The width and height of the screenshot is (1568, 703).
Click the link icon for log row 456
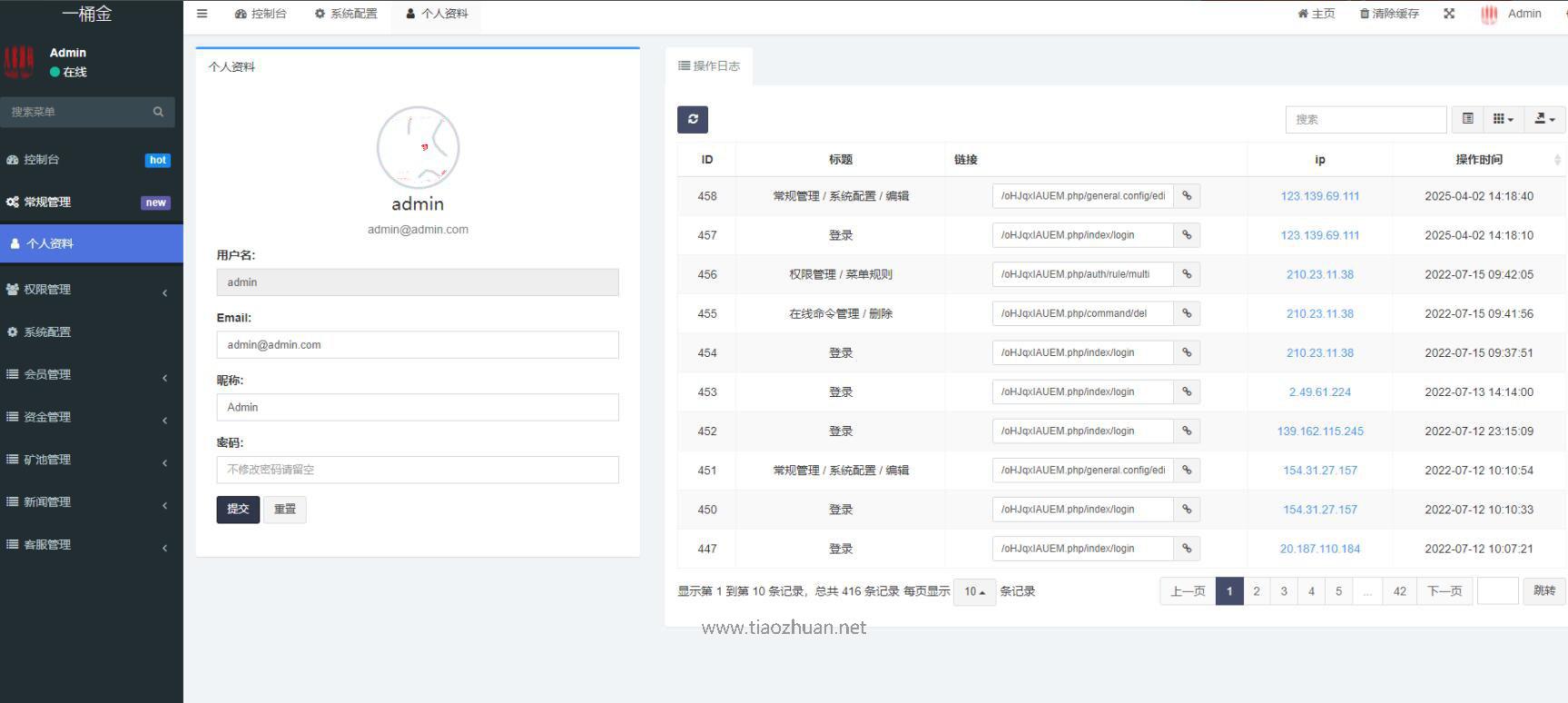[x=1187, y=274]
